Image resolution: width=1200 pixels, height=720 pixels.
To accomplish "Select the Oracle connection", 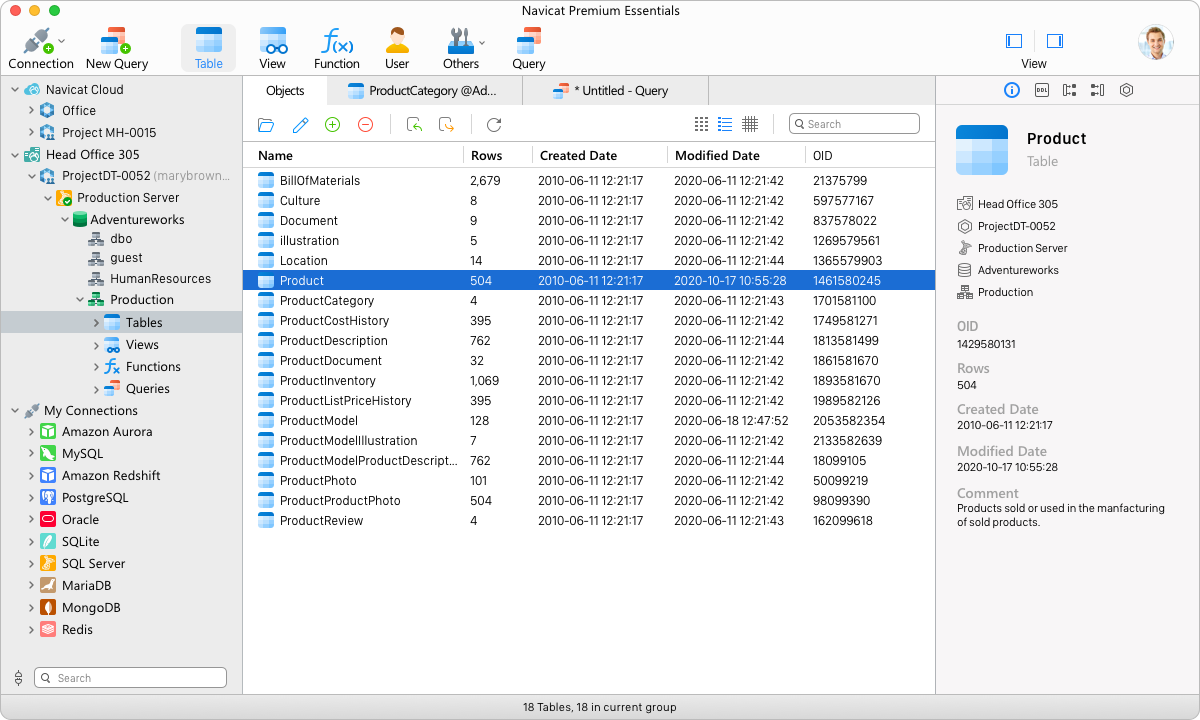I will pos(80,520).
